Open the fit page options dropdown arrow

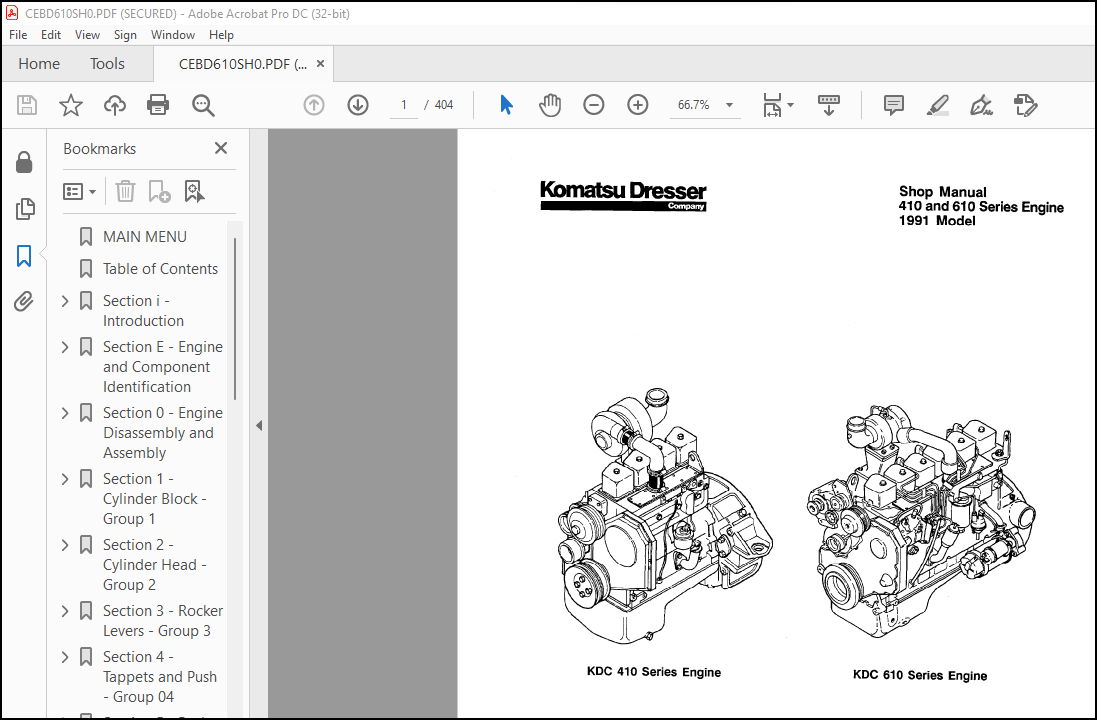click(x=791, y=105)
